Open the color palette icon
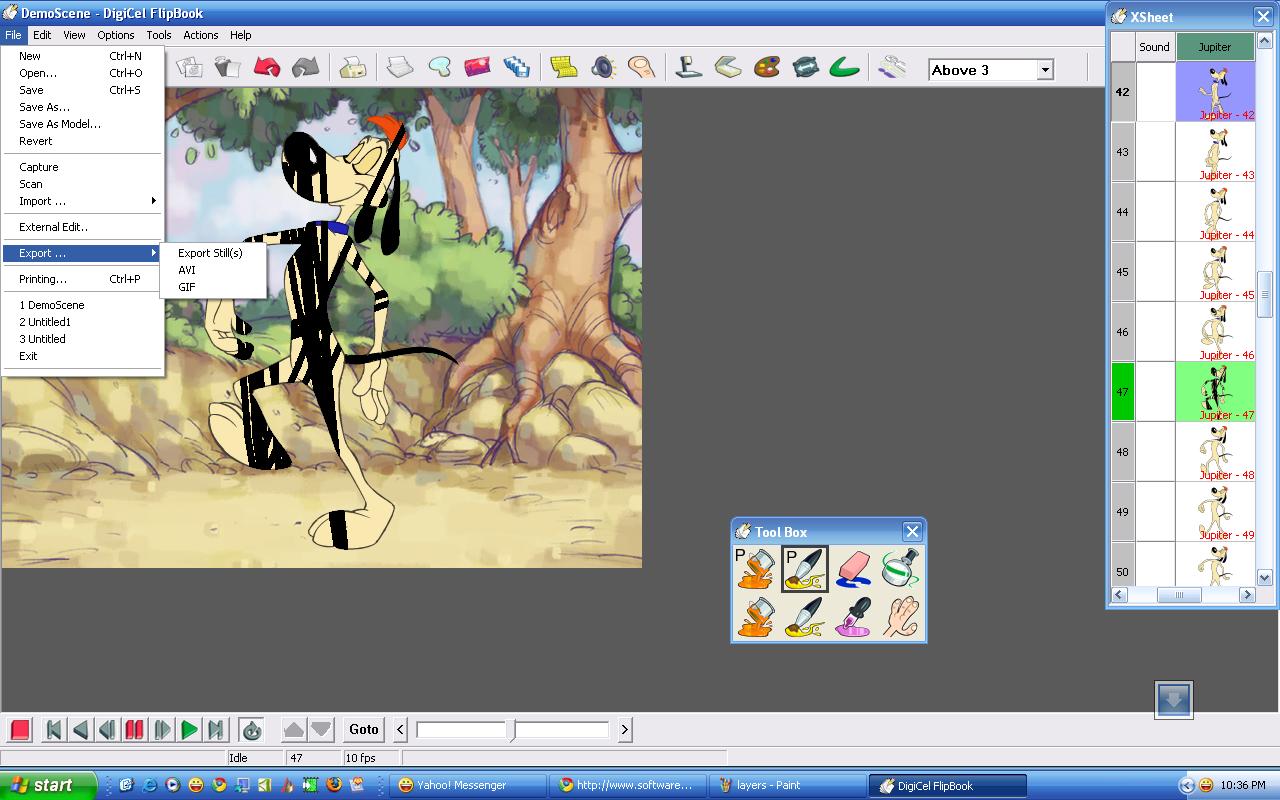Screen dimensions: 1280x800 (766, 67)
